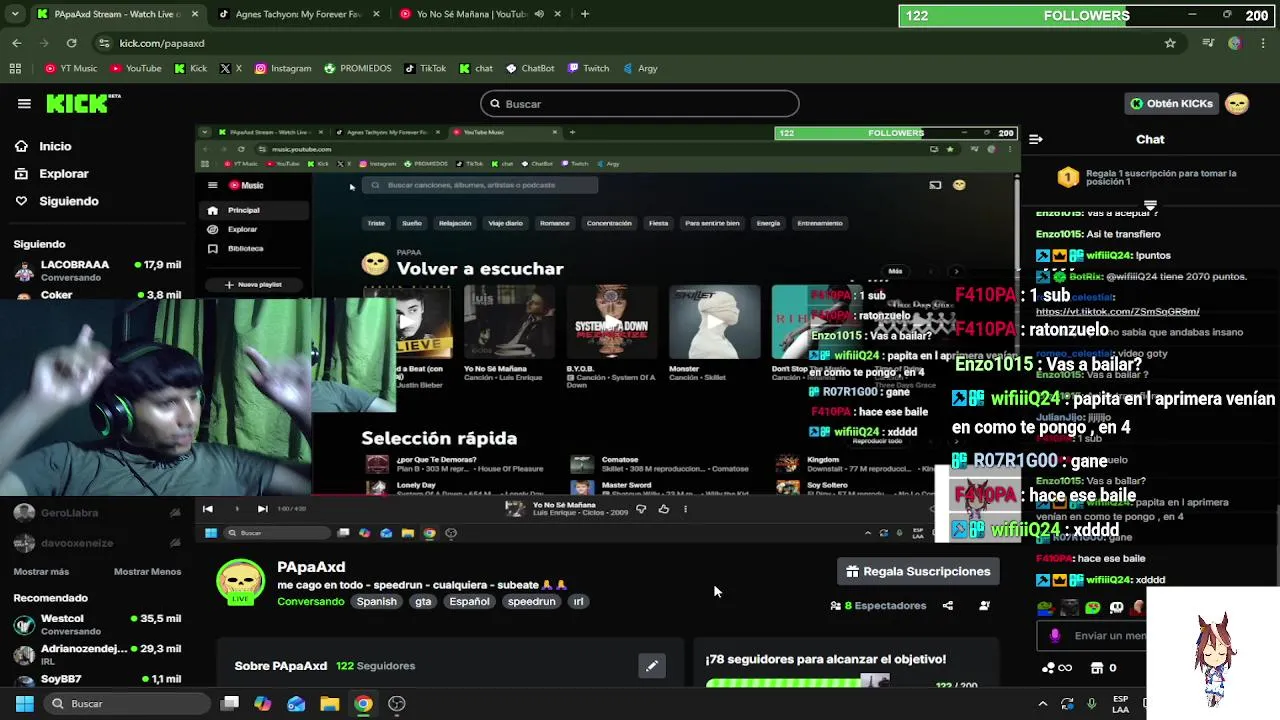The height and width of the screenshot is (720, 1280).
Task: Click the KICK logo
Action: [83, 103]
